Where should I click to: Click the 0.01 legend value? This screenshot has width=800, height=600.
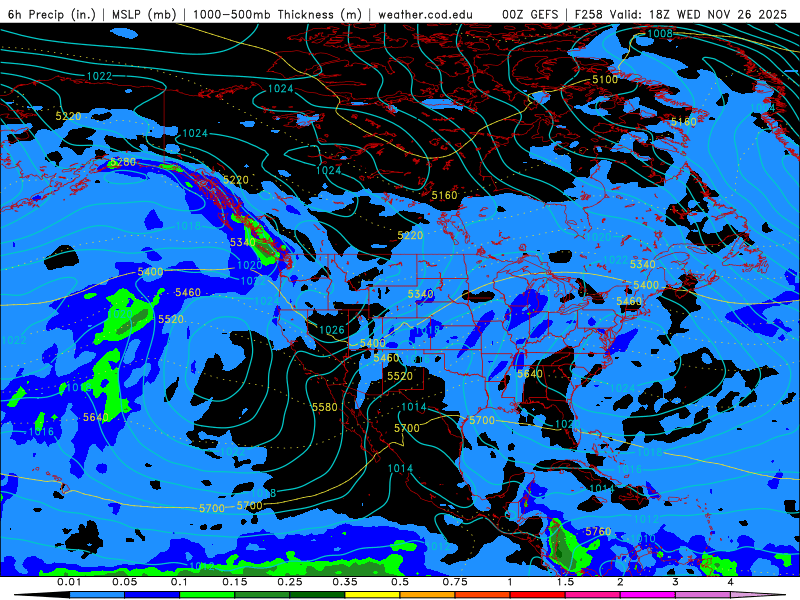pyautogui.click(x=69, y=582)
